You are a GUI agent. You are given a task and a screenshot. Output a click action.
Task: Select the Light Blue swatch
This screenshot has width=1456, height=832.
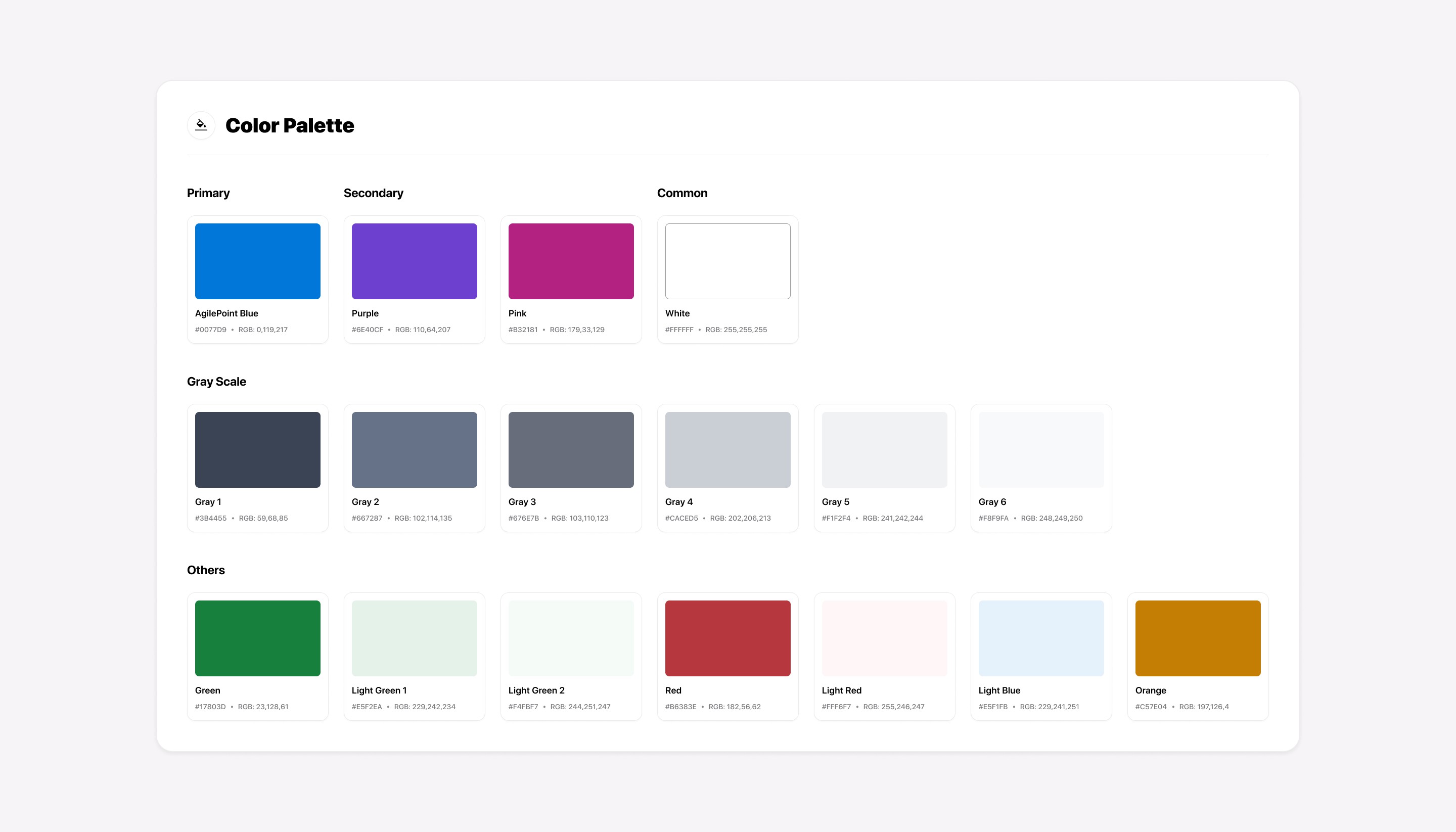[1040, 638]
